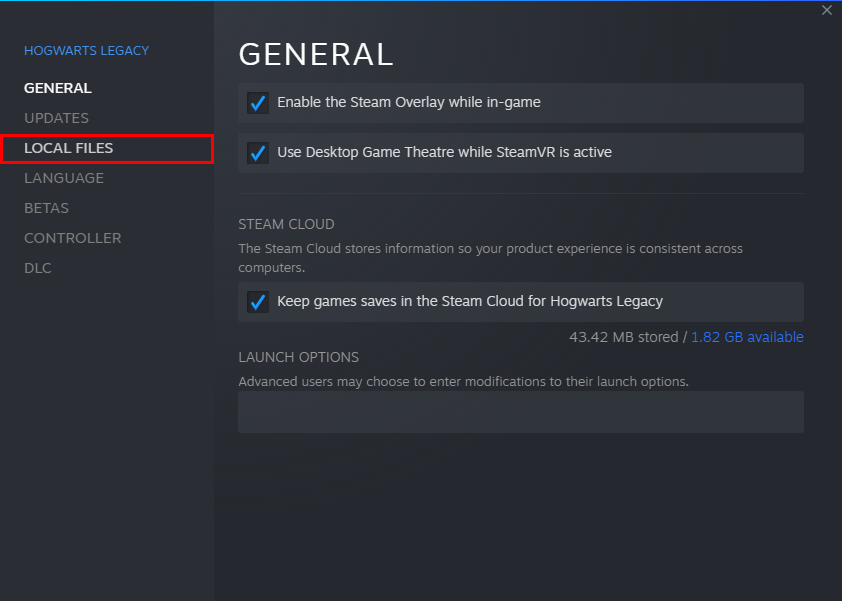Click the large GENERAL page heading
The height and width of the screenshot is (601, 842).
(316, 54)
